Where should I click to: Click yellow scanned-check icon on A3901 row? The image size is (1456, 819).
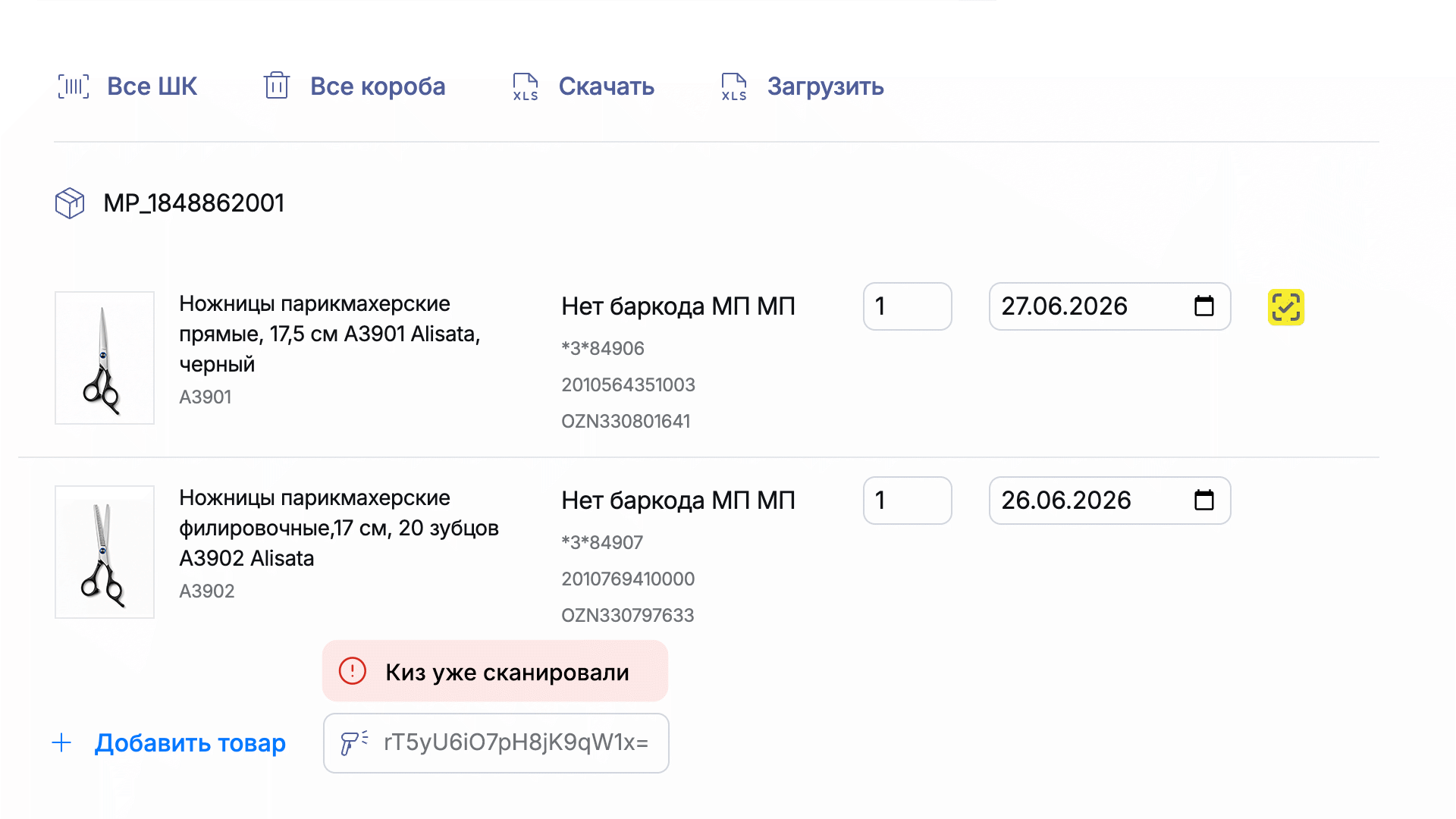(1286, 307)
